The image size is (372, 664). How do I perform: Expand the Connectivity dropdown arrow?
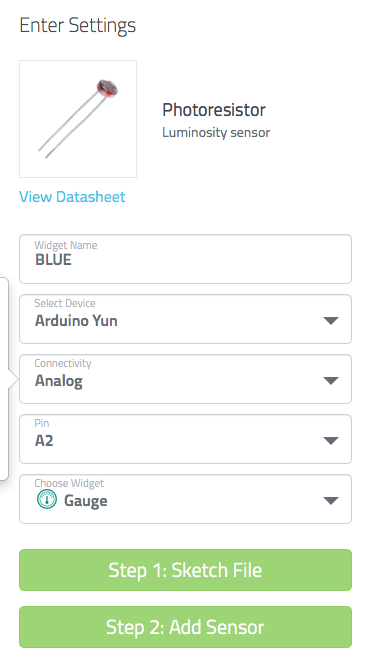click(x=331, y=381)
